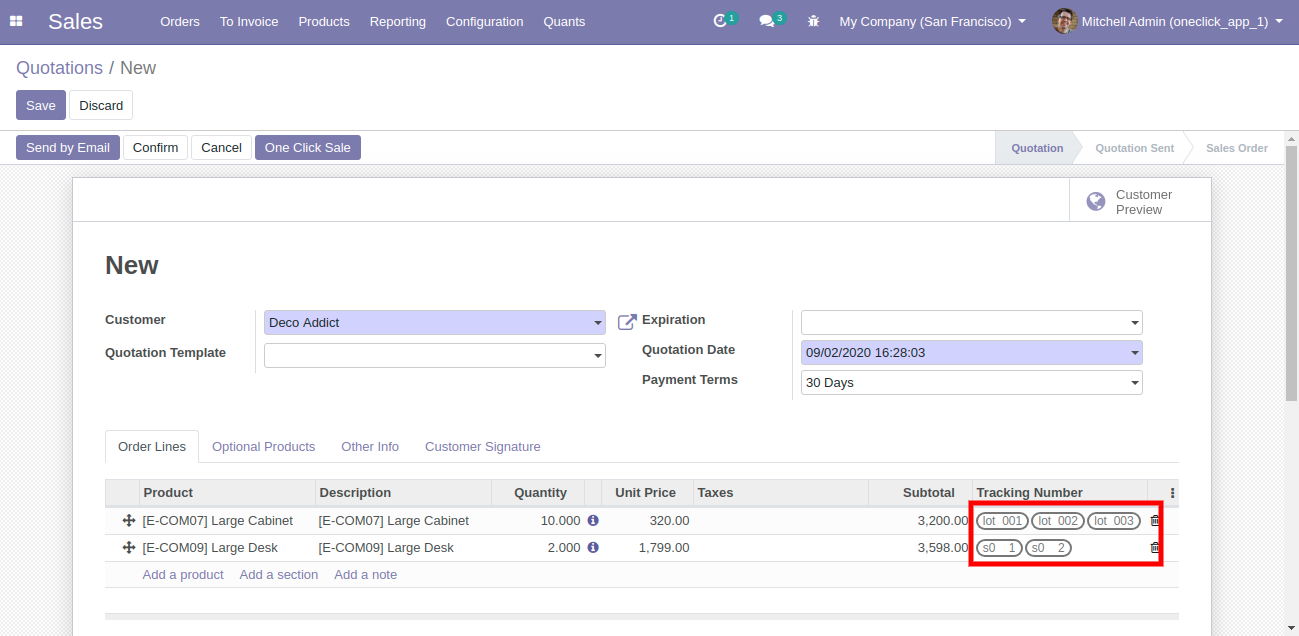1299x636 pixels.
Task: Click the Large Desk drag handle icon
Action: tap(128, 548)
